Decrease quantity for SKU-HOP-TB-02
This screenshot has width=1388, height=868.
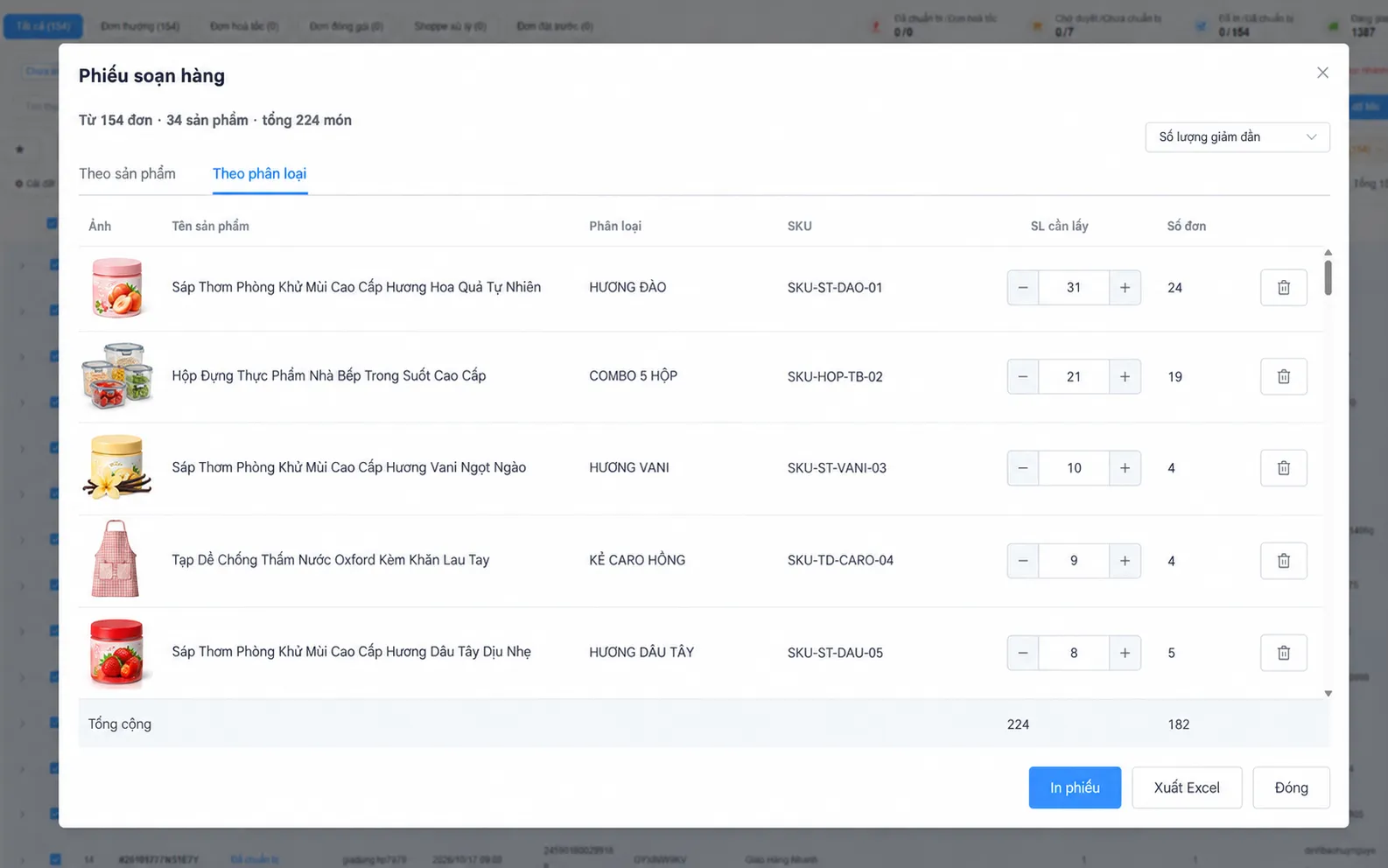[x=1023, y=376]
